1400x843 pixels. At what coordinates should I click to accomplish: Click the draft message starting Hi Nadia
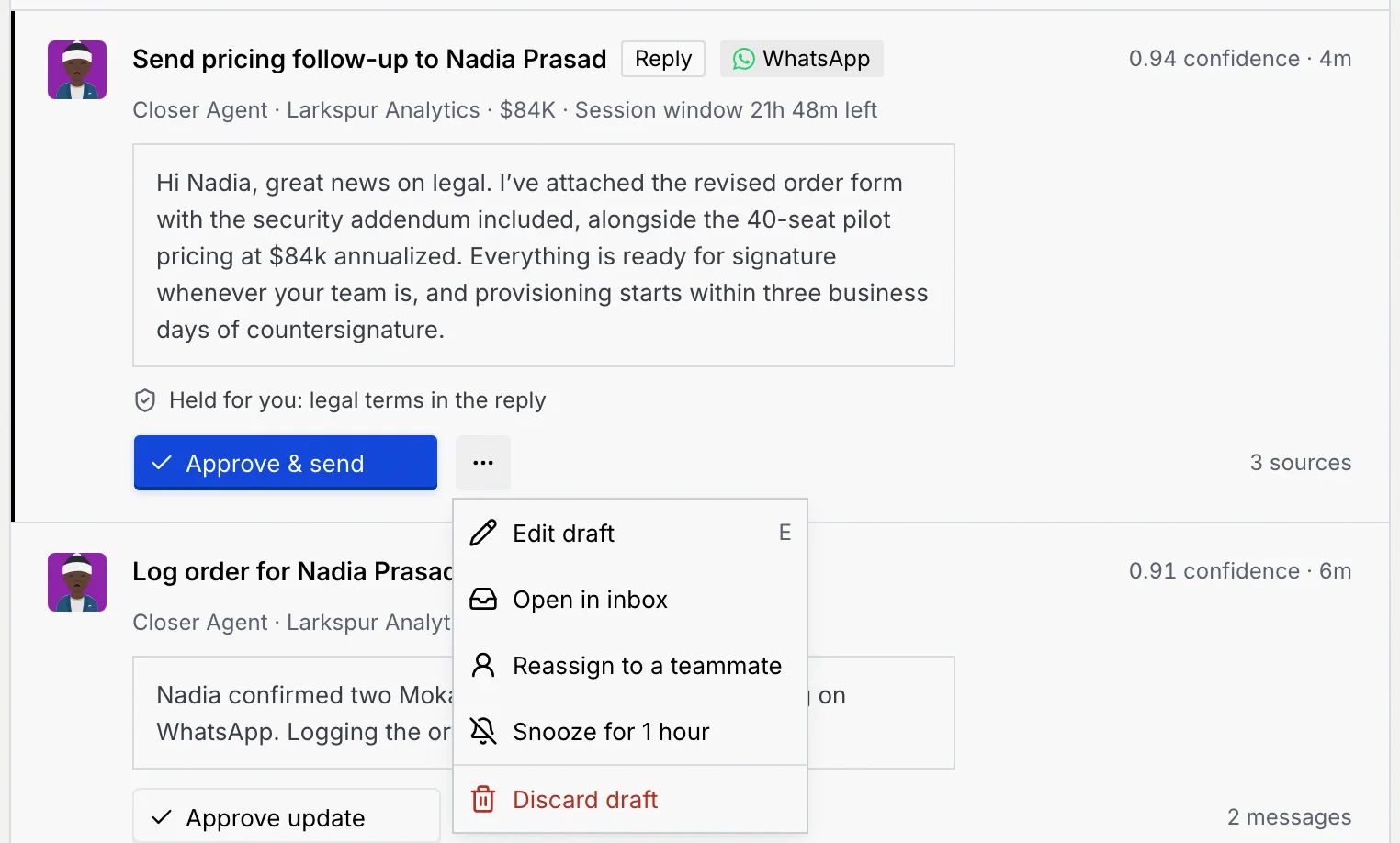[x=544, y=255]
